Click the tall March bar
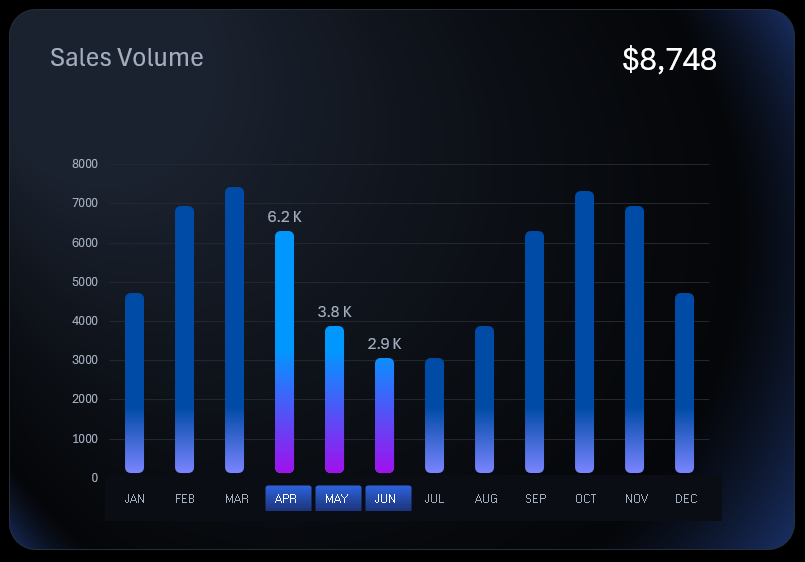Screen dimensions: 805x562 tap(235, 330)
